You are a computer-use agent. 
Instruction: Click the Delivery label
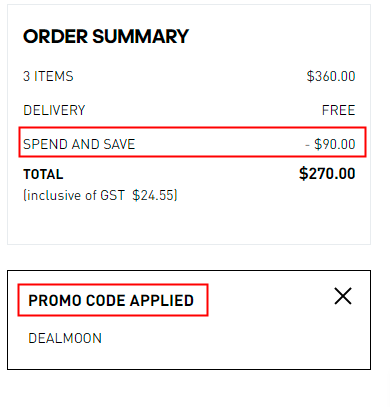click(54, 110)
